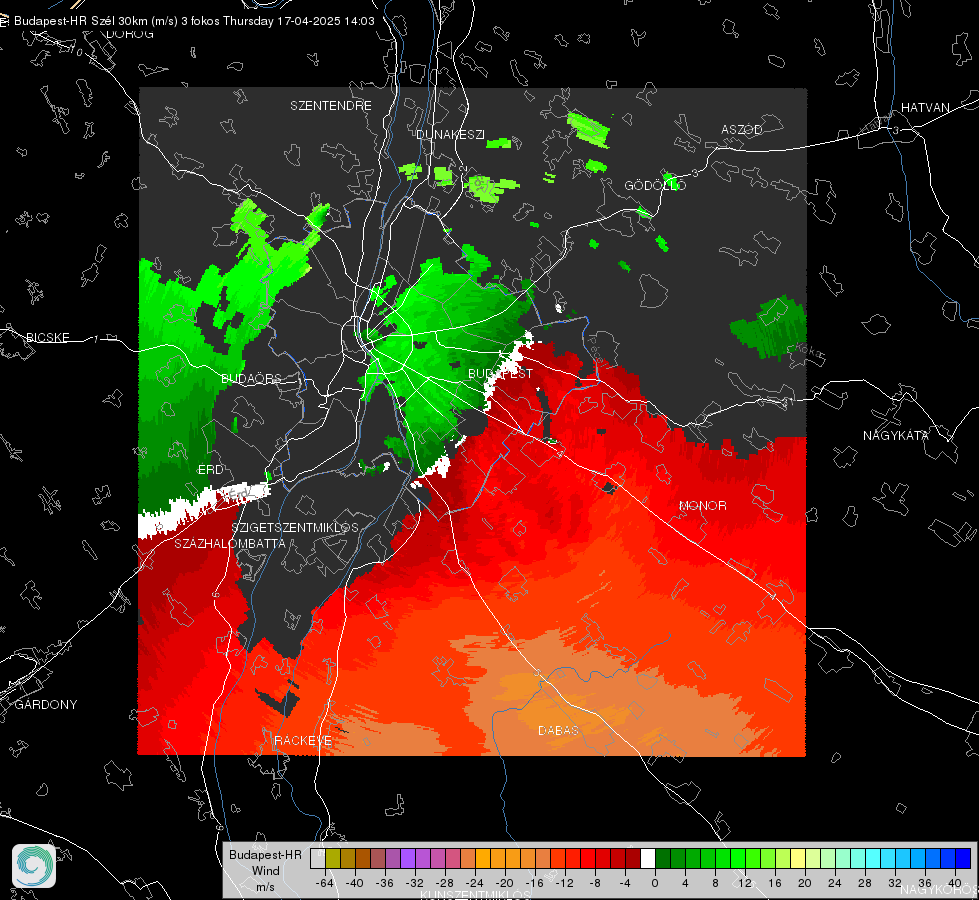
Task: Click the m/s unit label in the legend
Action: coord(265,886)
